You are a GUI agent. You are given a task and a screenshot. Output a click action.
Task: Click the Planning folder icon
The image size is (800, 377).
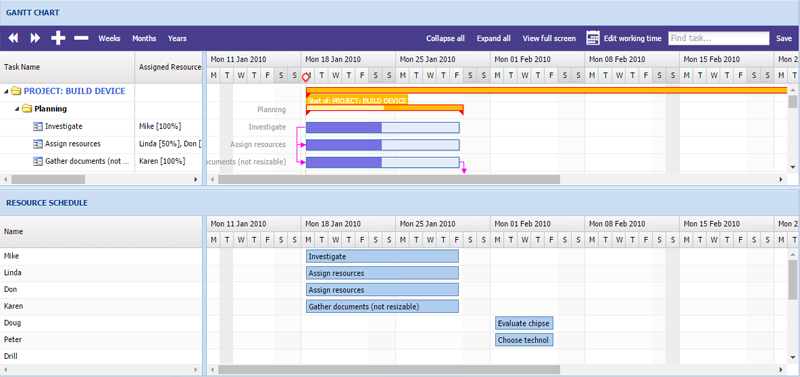(27, 109)
